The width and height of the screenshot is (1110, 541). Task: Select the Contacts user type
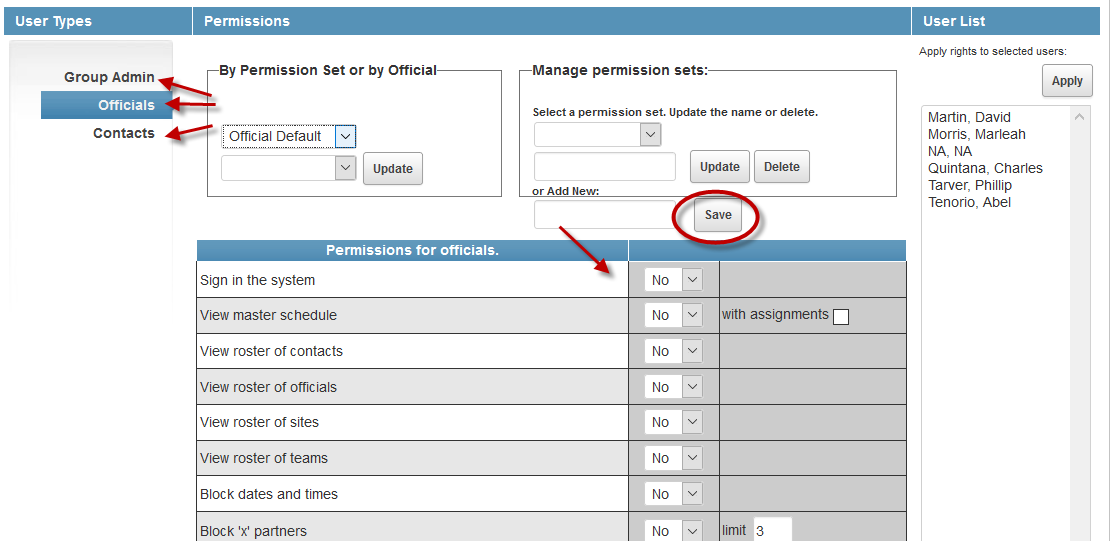(x=124, y=133)
